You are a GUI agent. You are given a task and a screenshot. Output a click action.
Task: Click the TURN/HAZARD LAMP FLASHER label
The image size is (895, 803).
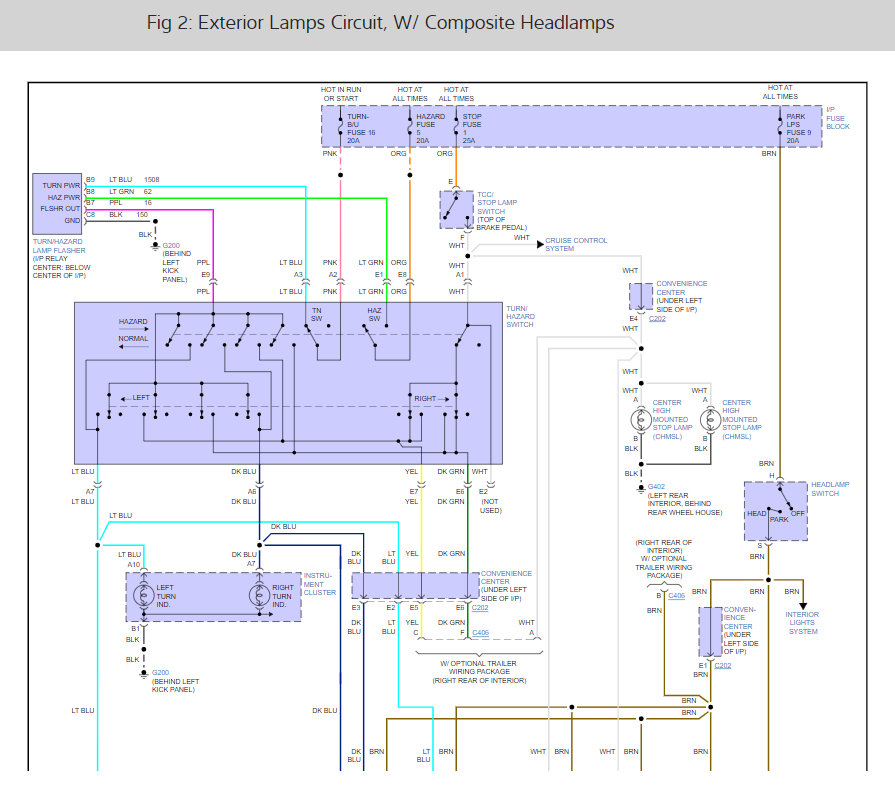[x=59, y=246]
